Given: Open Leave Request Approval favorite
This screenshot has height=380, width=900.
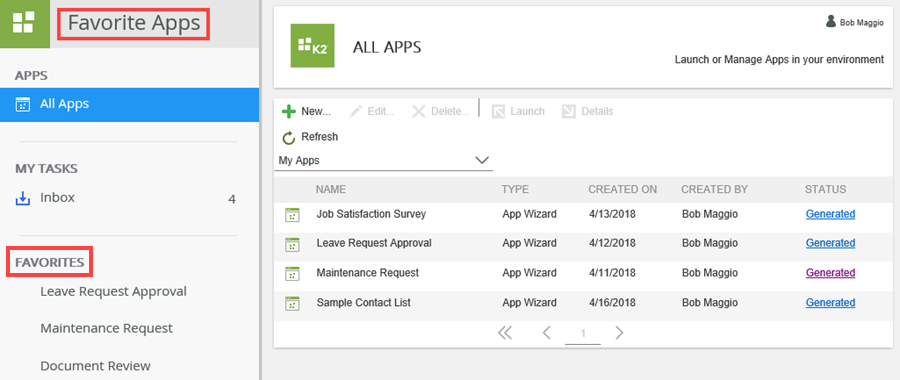Looking at the screenshot, I should (114, 292).
